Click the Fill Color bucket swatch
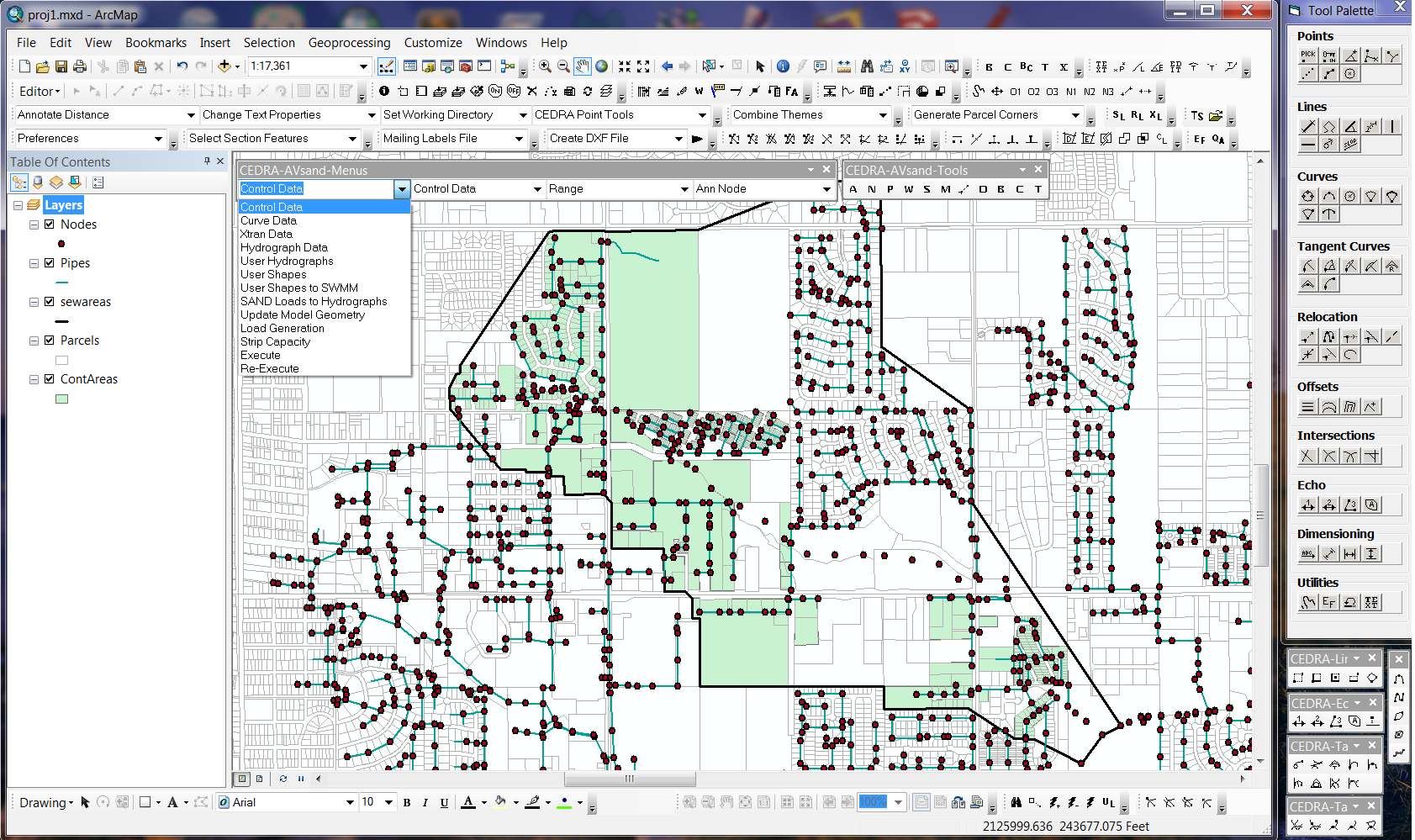Viewport: 1415px width, 840px height. coord(500,802)
